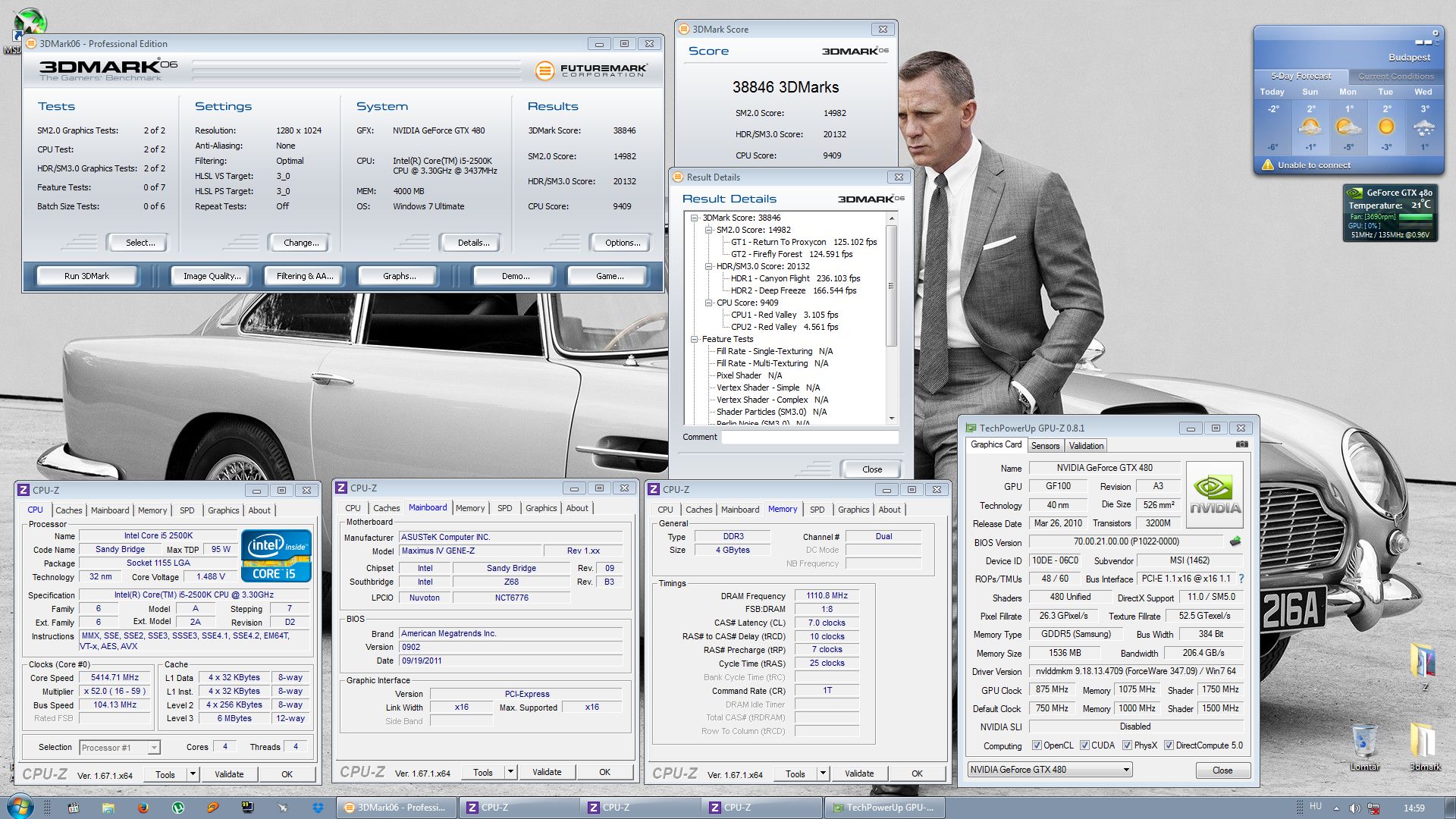Viewport: 1456px width, 819px height.
Task: Open the 3dmark desktop folder
Action: click(1425, 746)
